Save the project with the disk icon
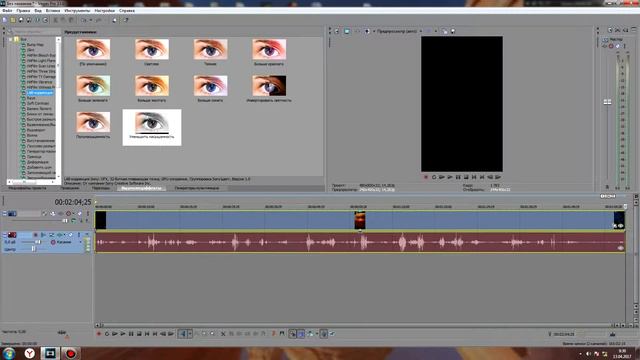This screenshot has width=640, height=360. (x=21, y=20)
